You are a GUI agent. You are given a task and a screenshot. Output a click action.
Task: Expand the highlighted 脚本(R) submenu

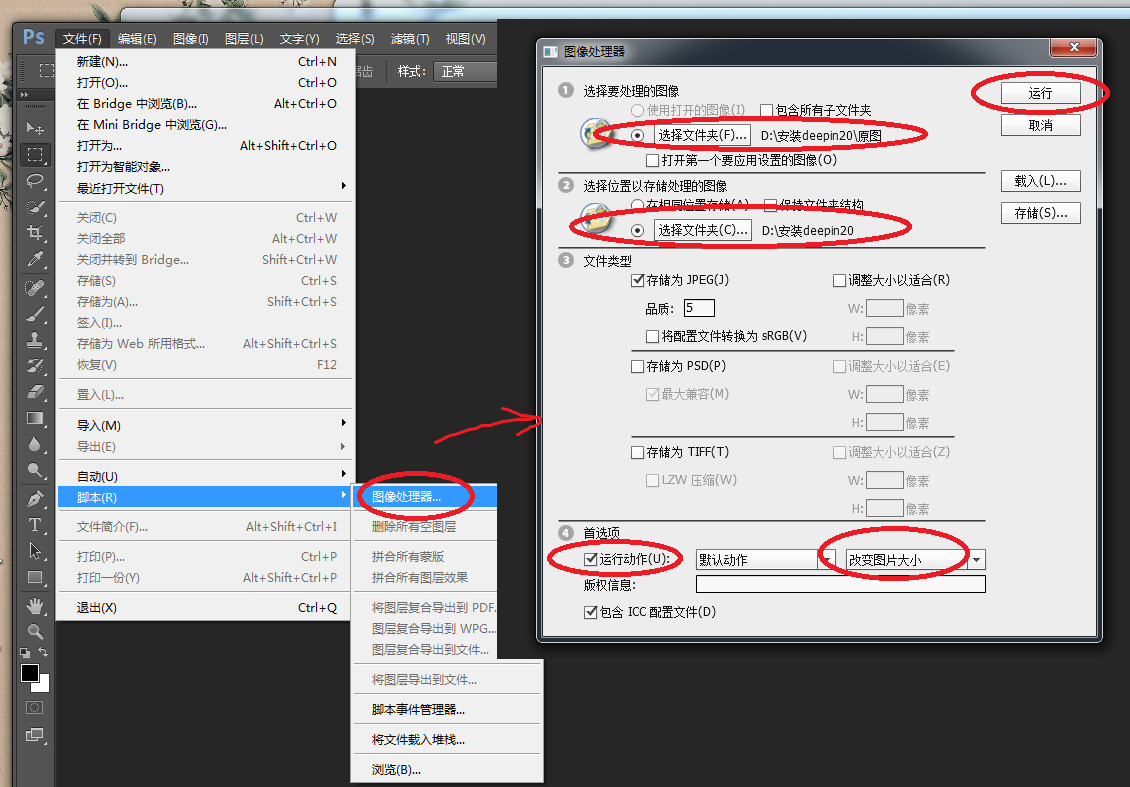coord(204,497)
